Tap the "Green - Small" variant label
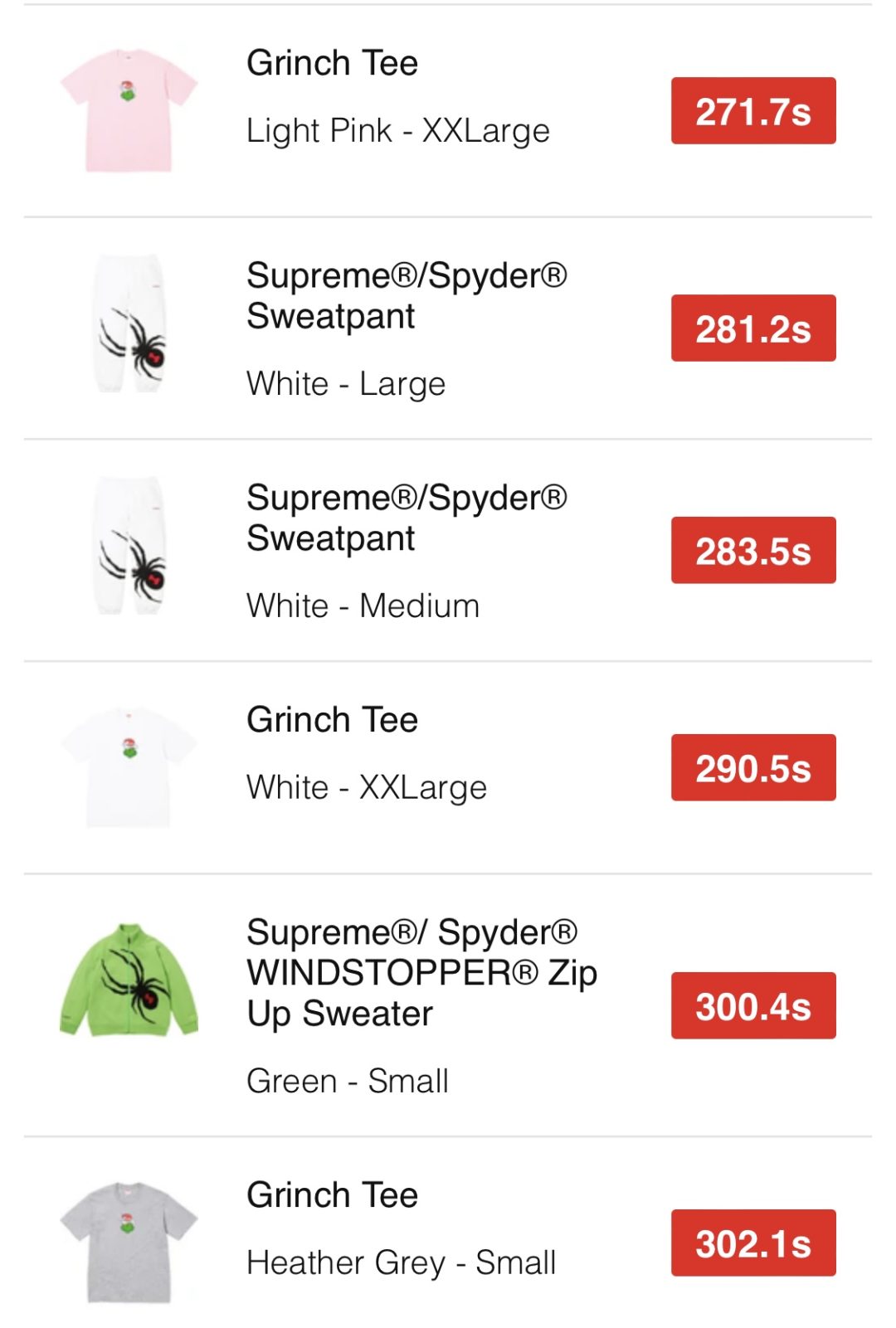896x1328 pixels. pyautogui.click(x=348, y=1081)
